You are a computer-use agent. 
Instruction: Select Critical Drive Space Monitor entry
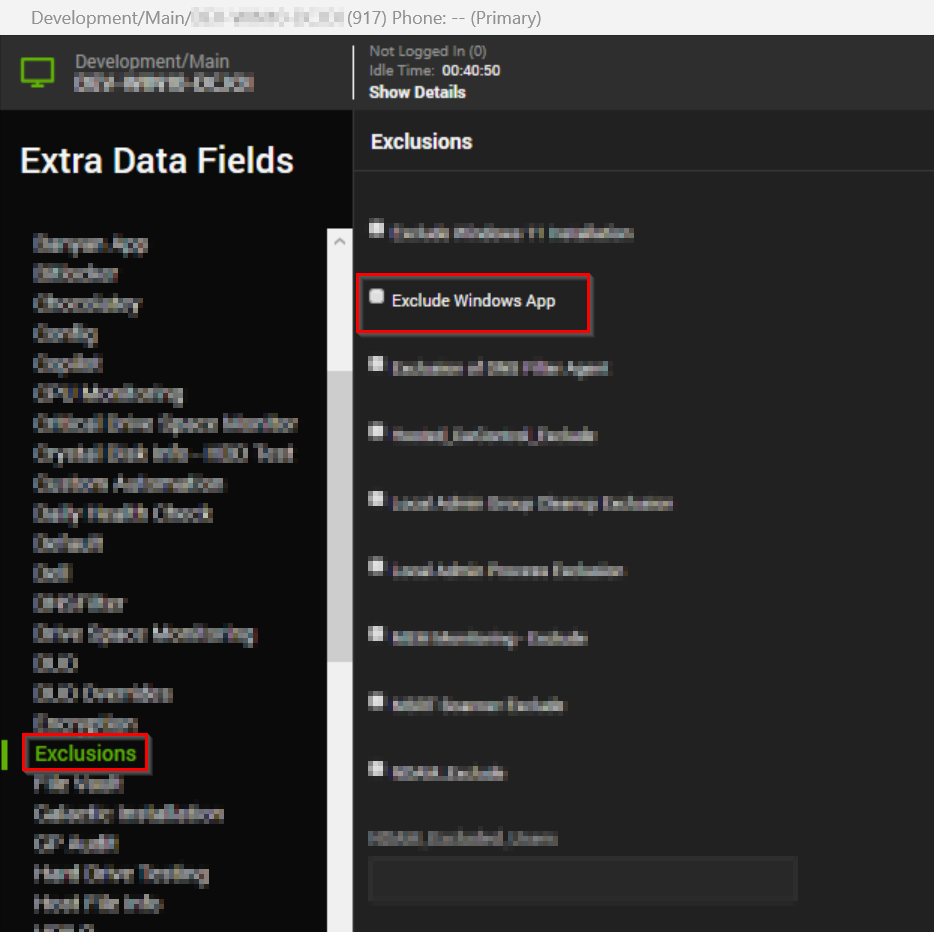[165, 423]
